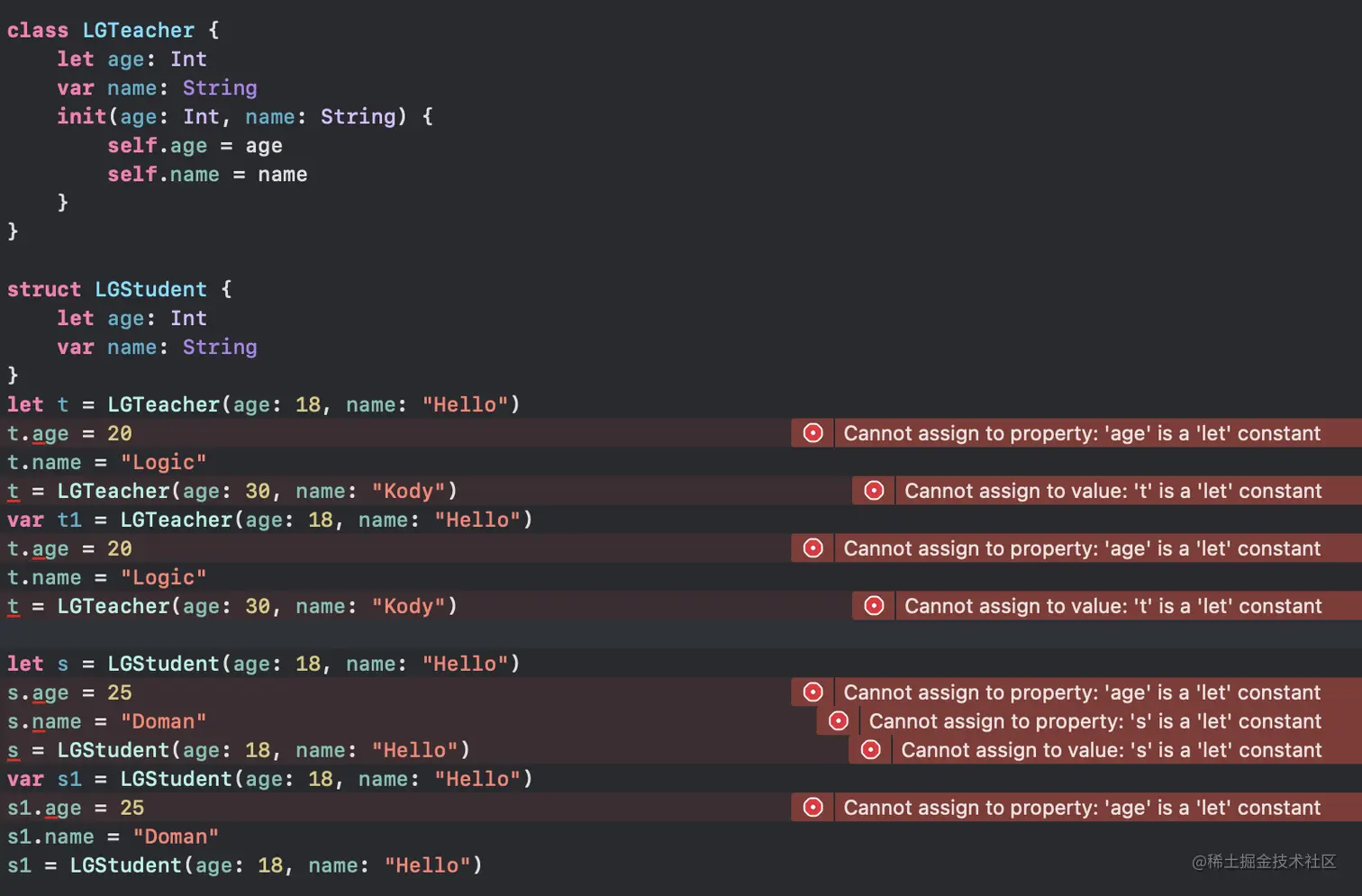The image size is (1362, 896).
Task: Click "let age: Int" inside struct LGStudent
Action: point(132,318)
